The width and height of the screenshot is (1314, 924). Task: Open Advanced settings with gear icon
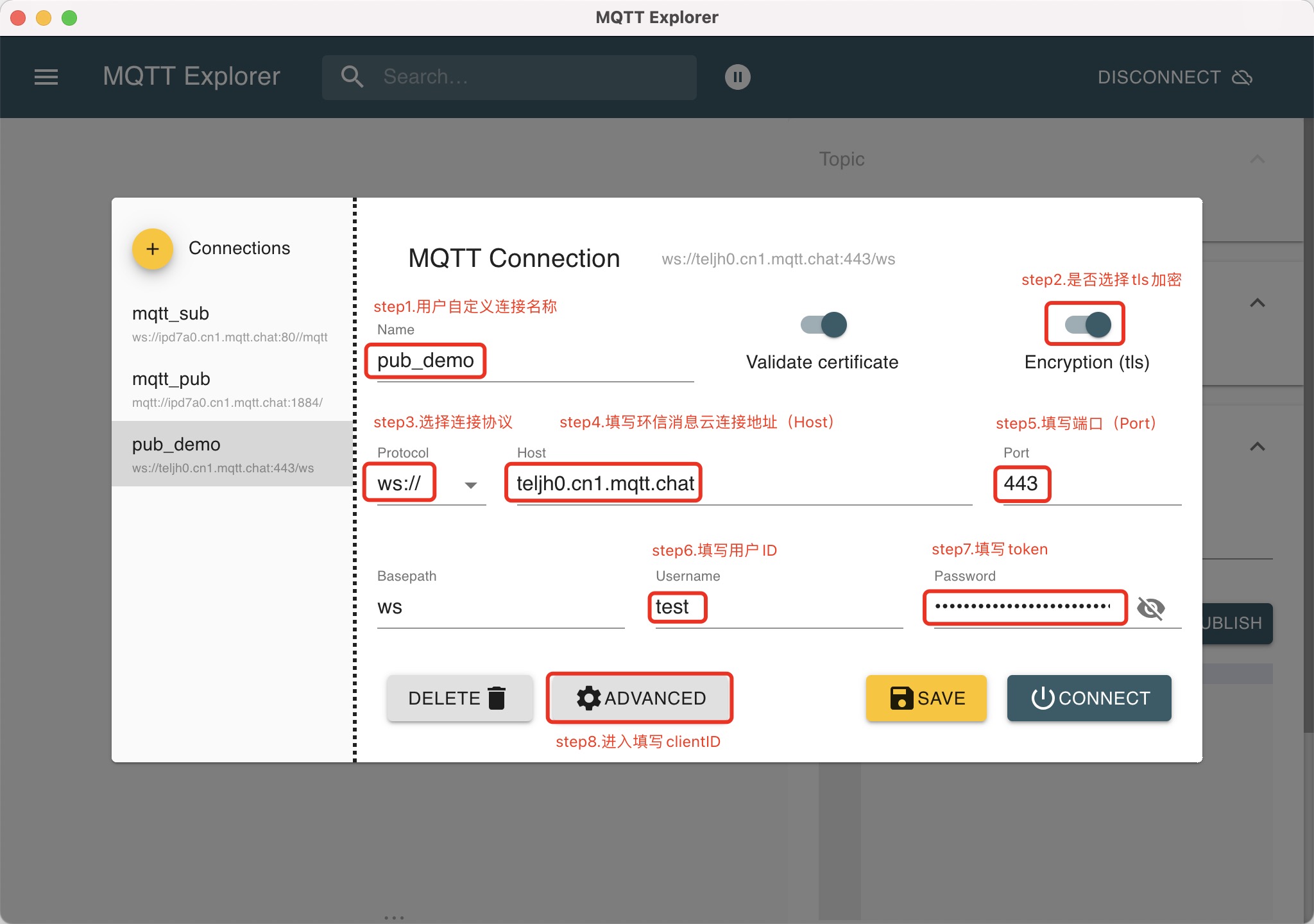pyautogui.click(x=640, y=697)
